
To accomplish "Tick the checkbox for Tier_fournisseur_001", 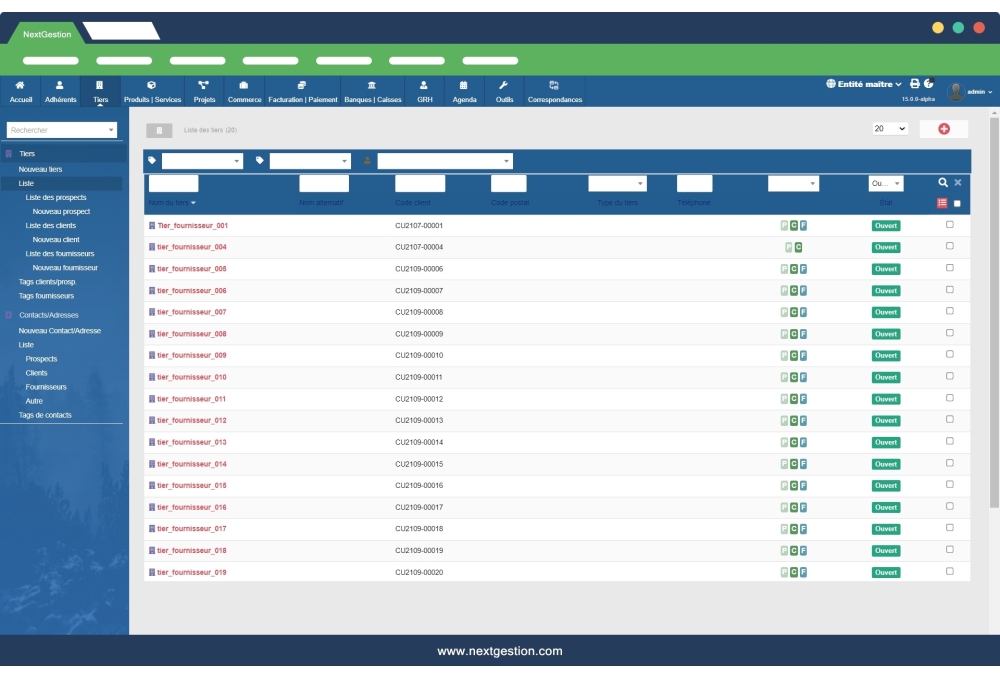I will (949, 225).
